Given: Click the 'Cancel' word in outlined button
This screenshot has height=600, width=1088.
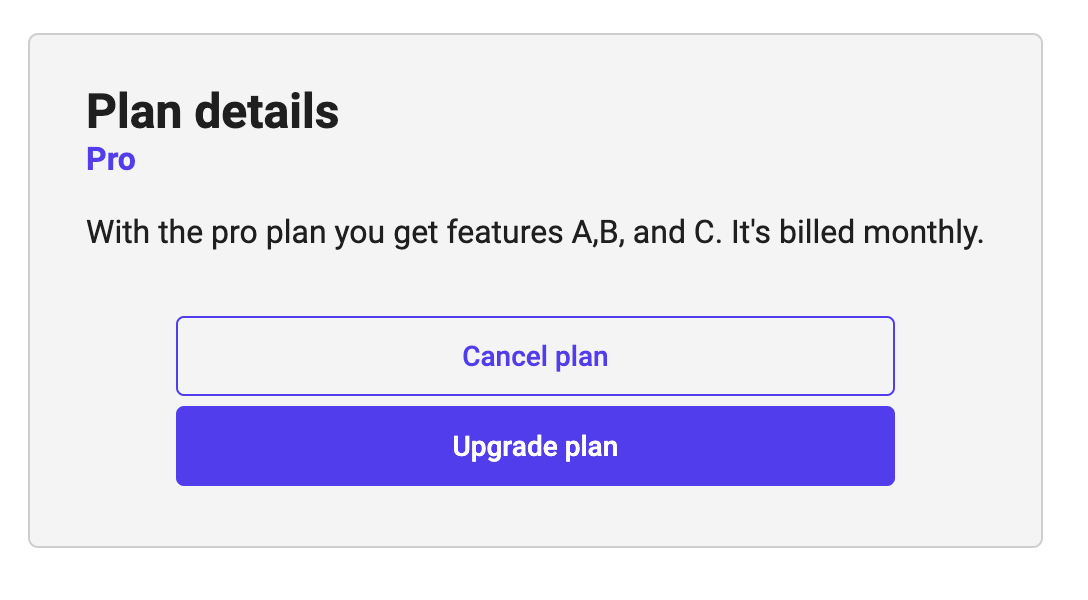Looking at the screenshot, I should (x=503, y=356).
